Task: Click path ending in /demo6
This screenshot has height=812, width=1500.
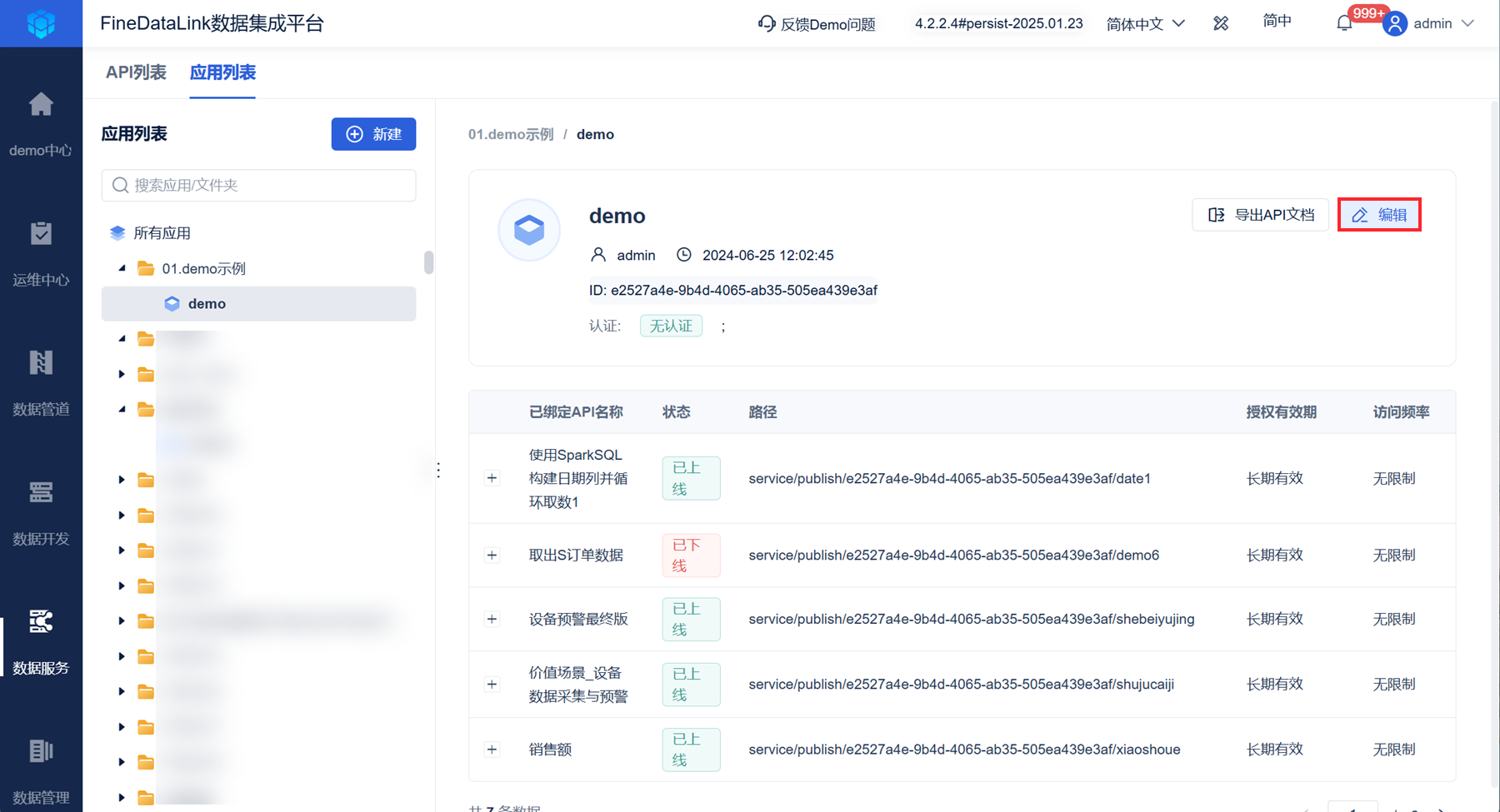Action: pos(953,555)
